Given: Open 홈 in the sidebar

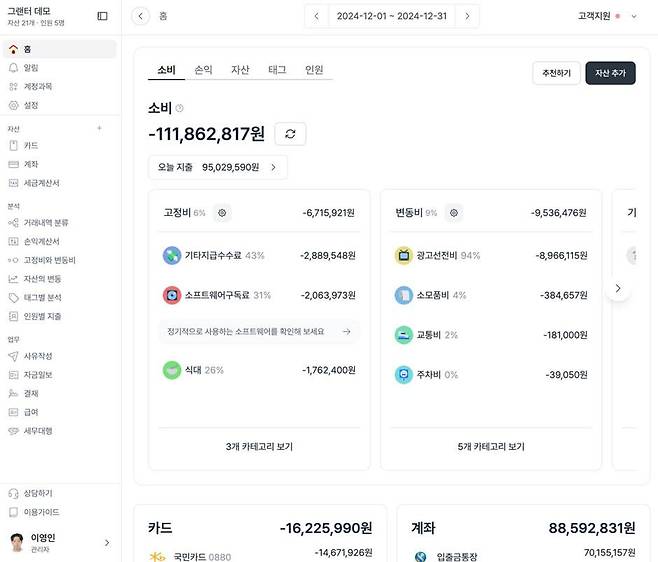Looking at the screenshot, I should point(59,49).
